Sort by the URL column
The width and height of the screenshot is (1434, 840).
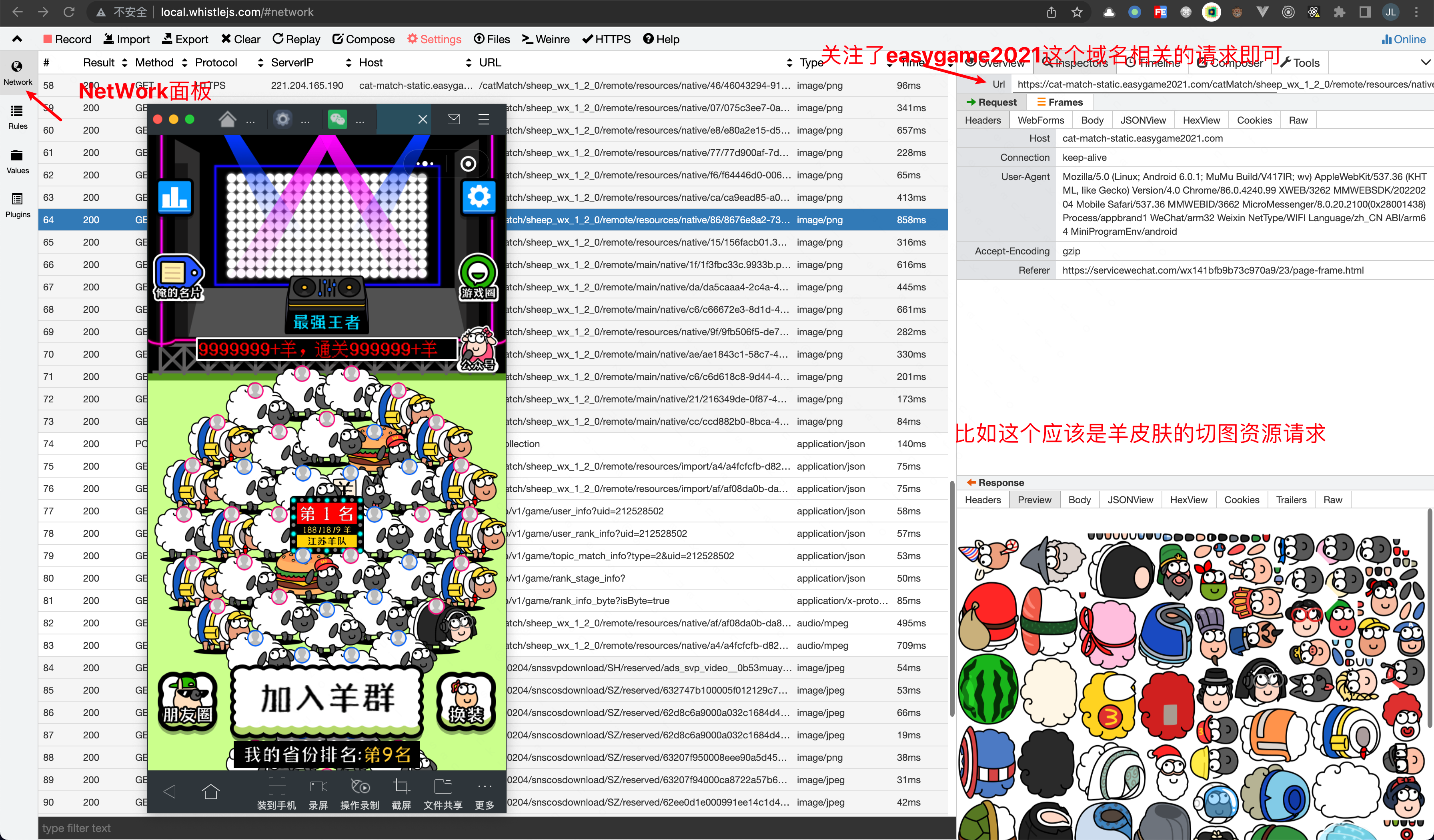click(x=635, y=62)
